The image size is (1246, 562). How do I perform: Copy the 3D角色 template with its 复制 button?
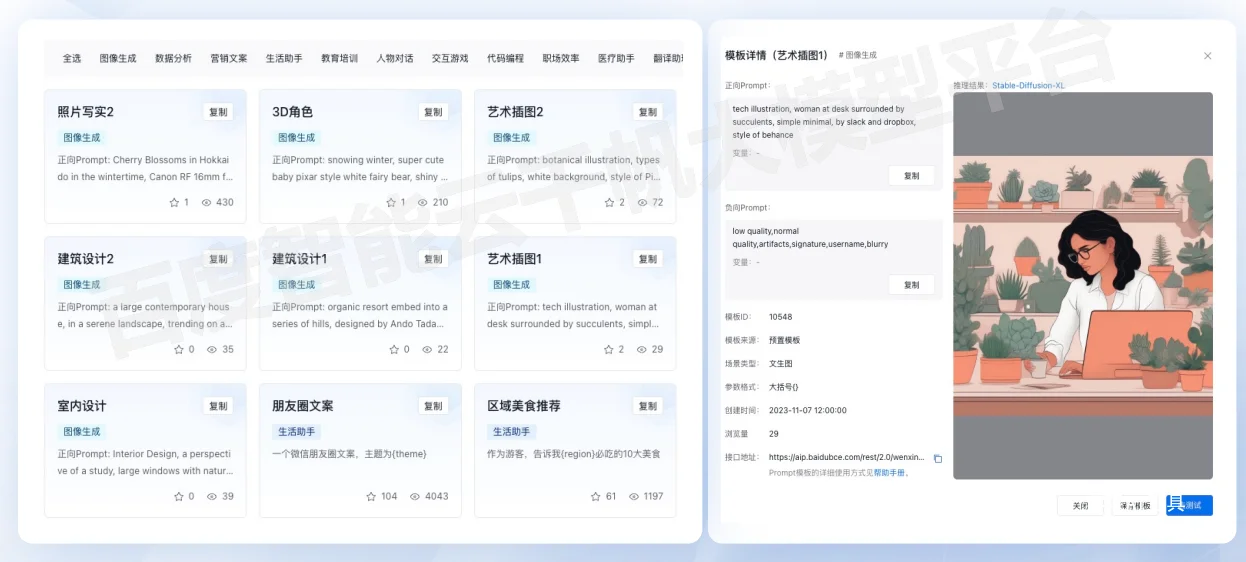[x=433, y=112]
